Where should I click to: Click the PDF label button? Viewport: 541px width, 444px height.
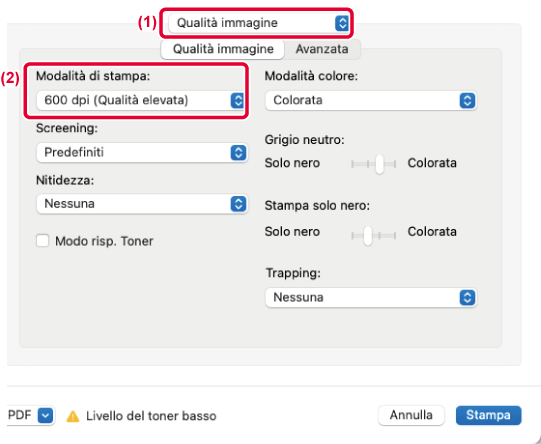[19, 415]
